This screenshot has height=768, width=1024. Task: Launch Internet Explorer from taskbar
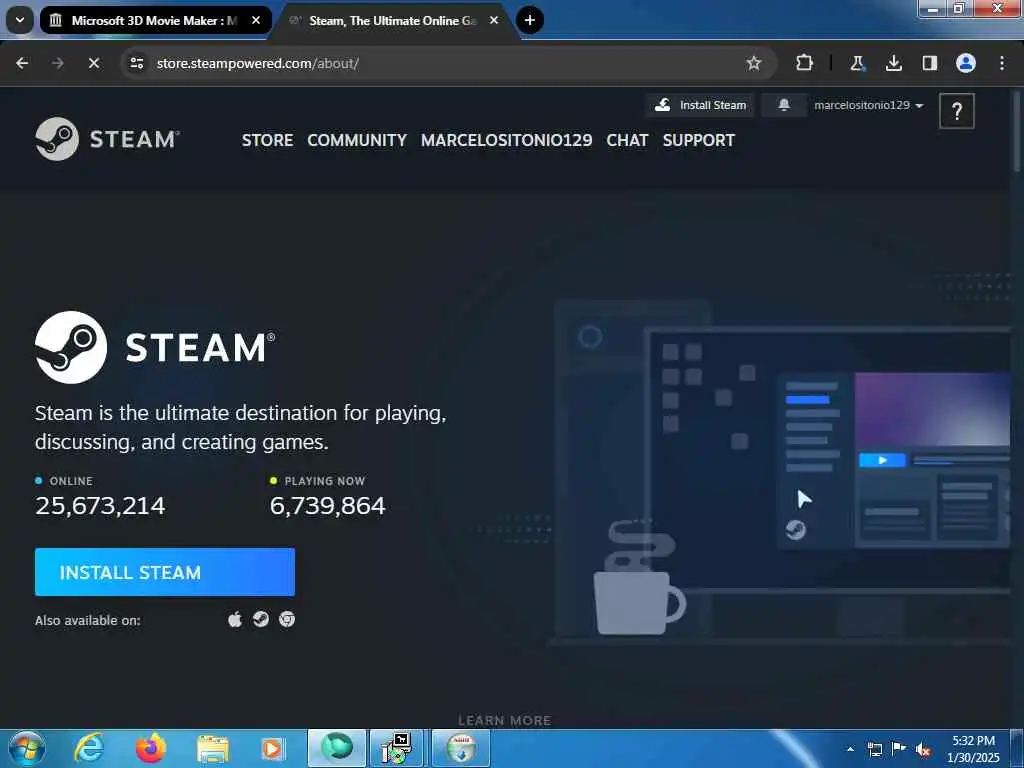click(x=89, y=749)
